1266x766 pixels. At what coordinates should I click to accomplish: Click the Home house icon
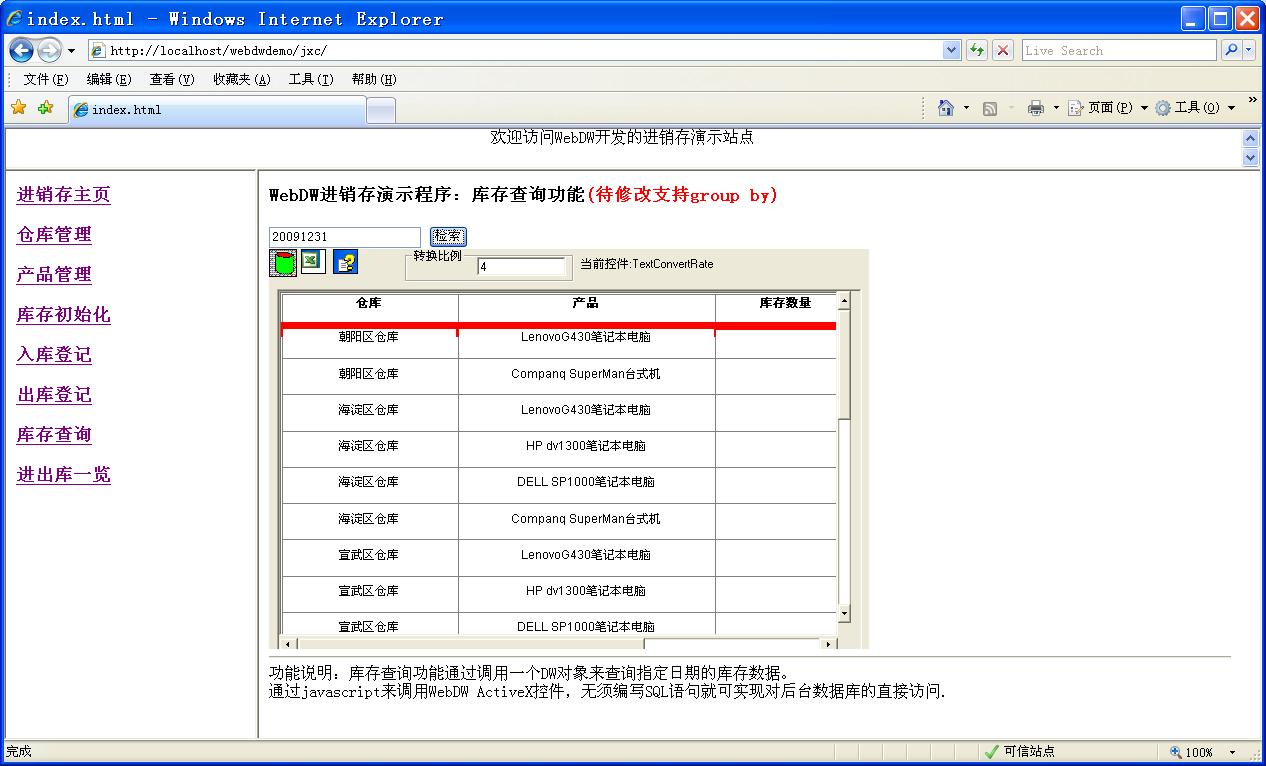click(x=945, y=108)
